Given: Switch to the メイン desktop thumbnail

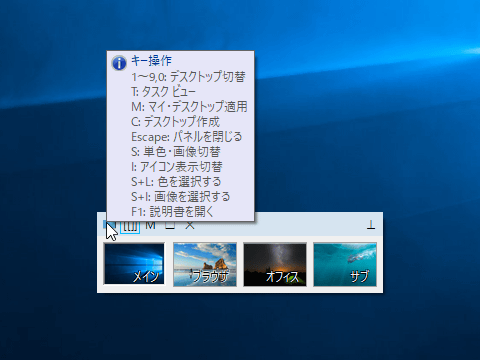Looking at the screenshot, I should (x=134, y=264).
